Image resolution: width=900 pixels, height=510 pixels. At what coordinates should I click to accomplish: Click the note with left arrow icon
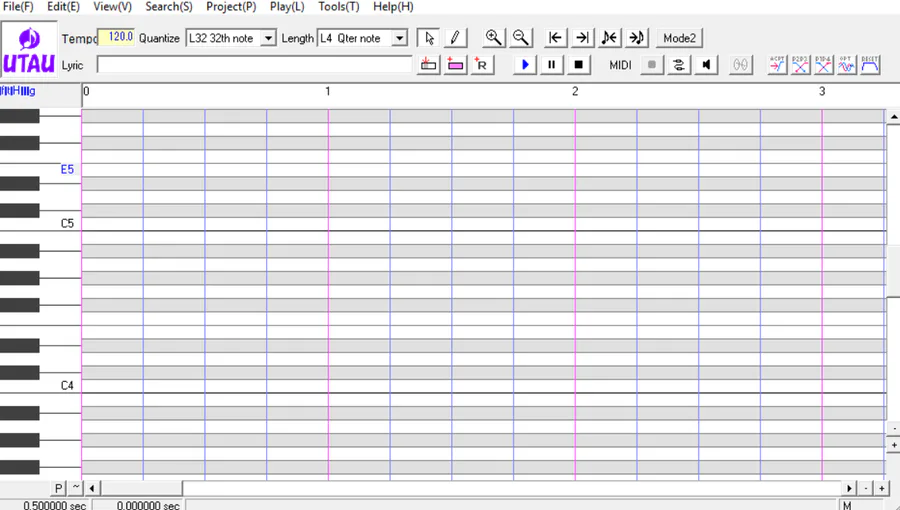tap(609, 38)
